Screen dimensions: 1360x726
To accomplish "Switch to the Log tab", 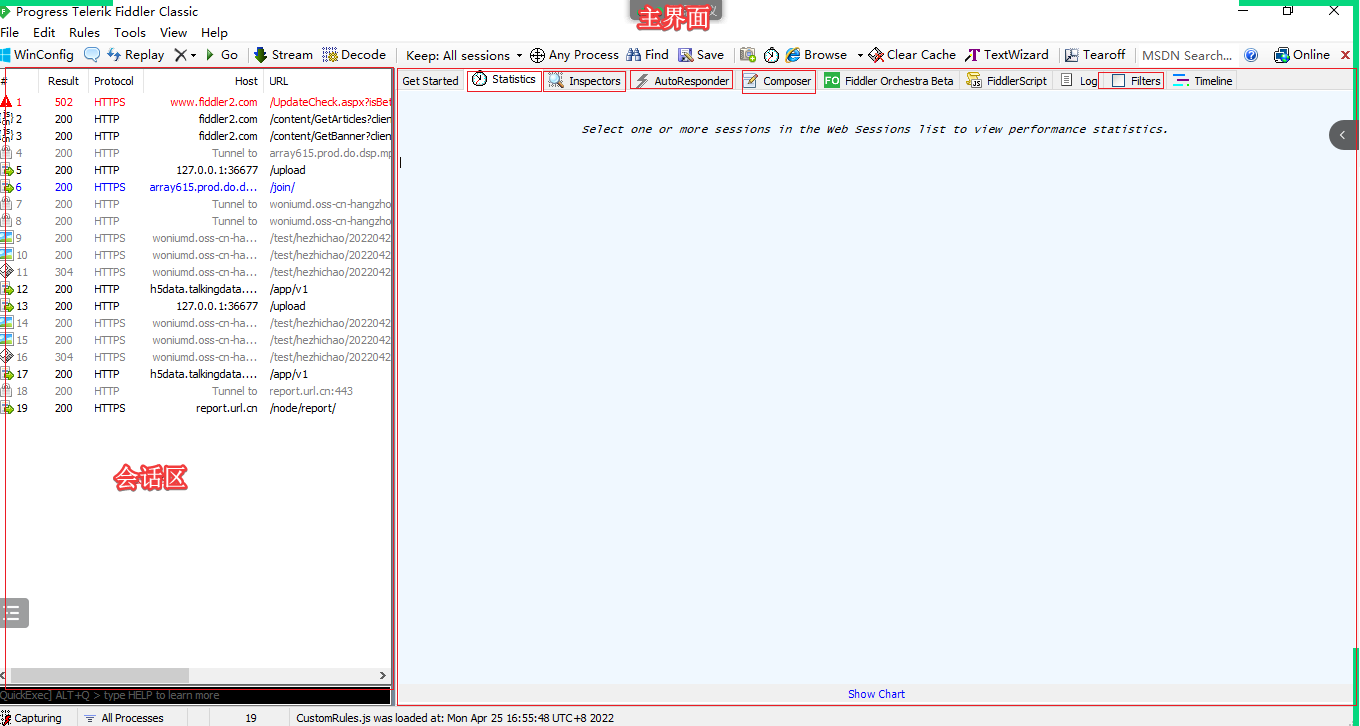I will point(1079,81).
